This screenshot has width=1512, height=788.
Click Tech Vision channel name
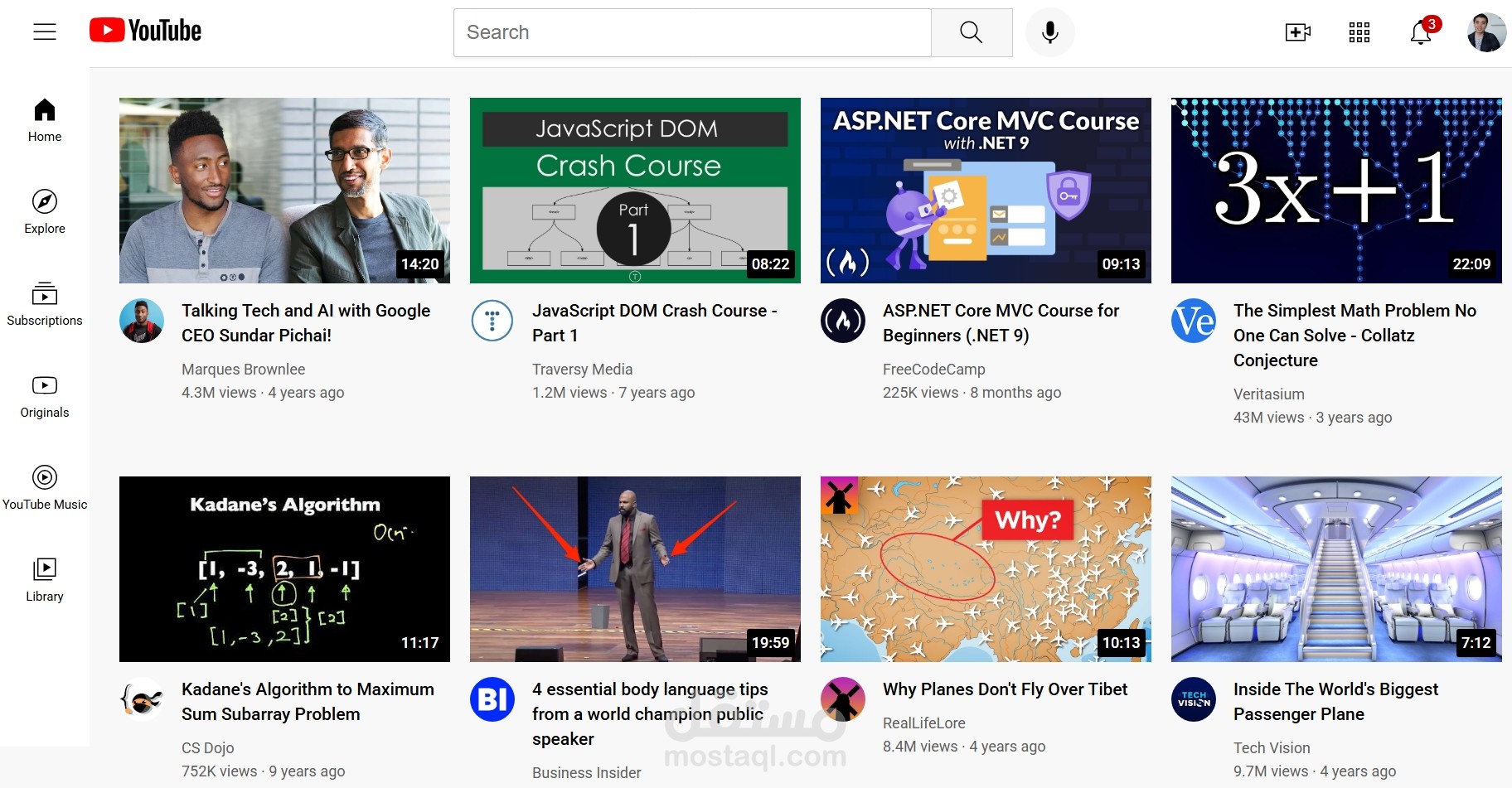coord(1272,748)
